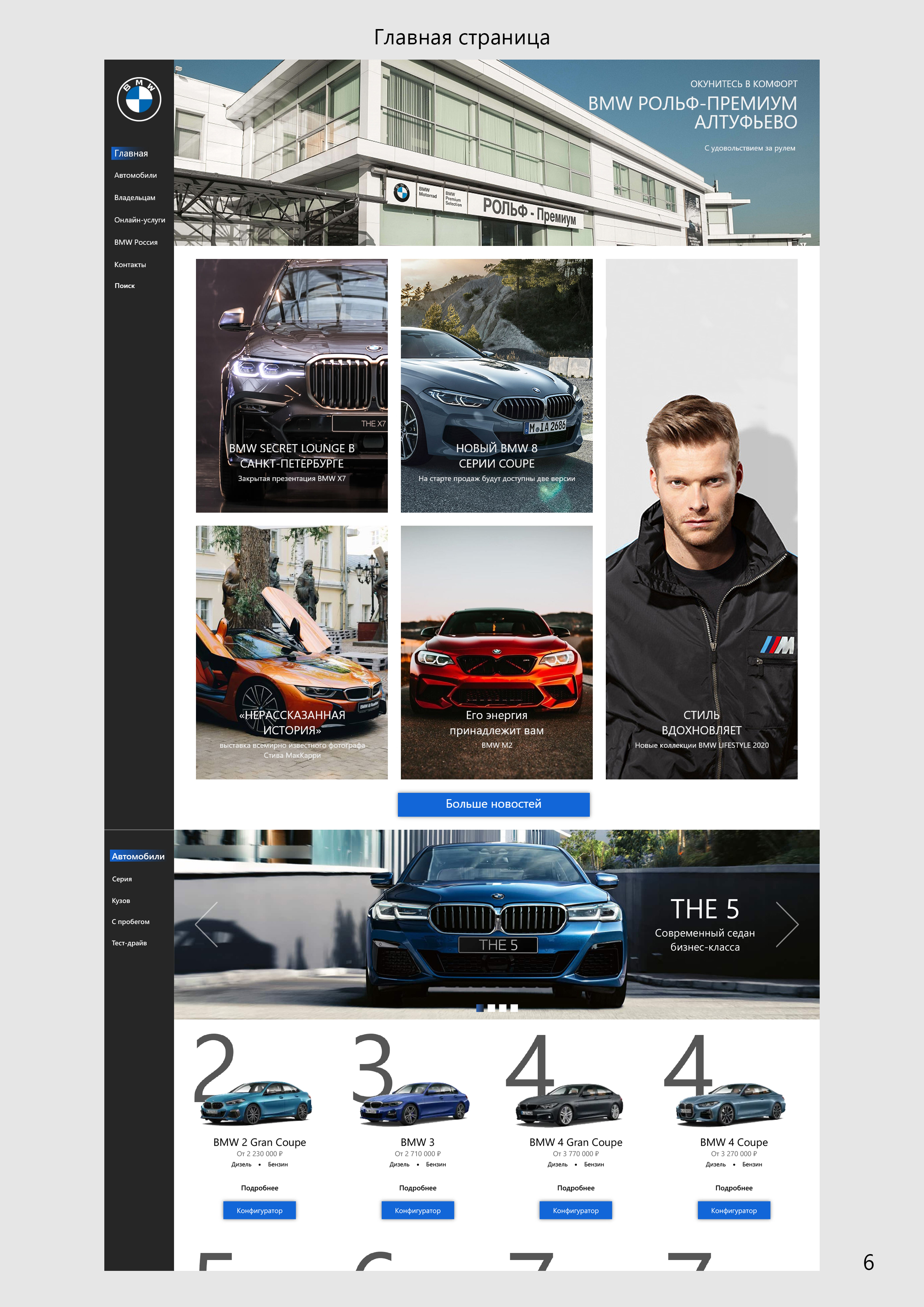This screenshot has width=924, height=1307.
Task: Open the С пробегом submenu item
Action: point(130,922)
